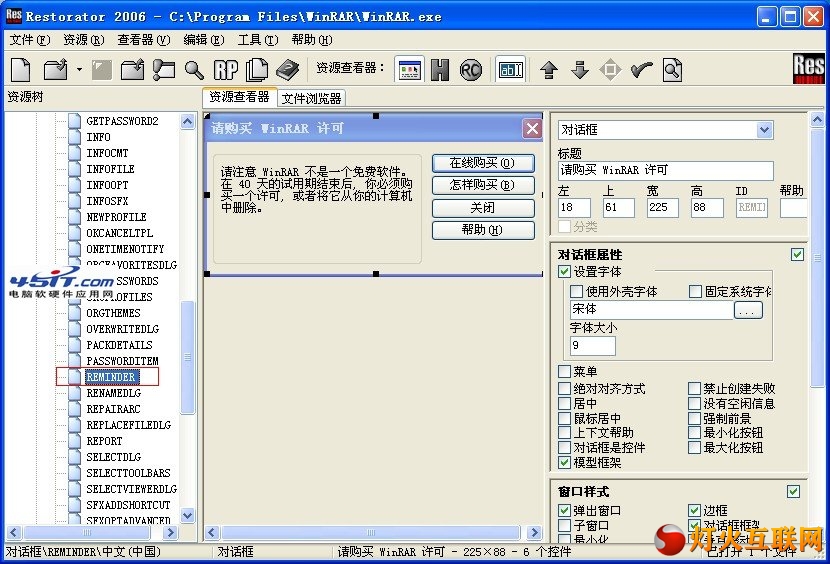
Task: Click the page preview magnifier icon
Action: coord(672,69)
